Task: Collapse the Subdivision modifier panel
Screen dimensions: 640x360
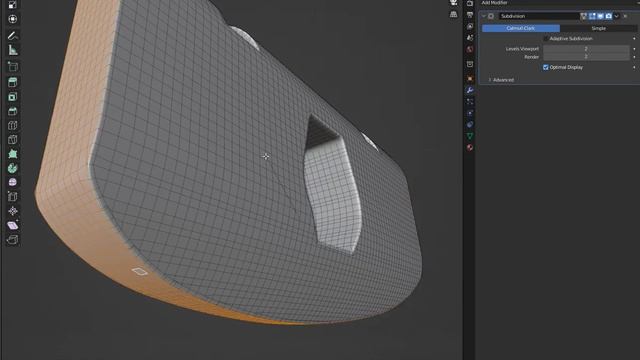Action: (x=484, y=16)
